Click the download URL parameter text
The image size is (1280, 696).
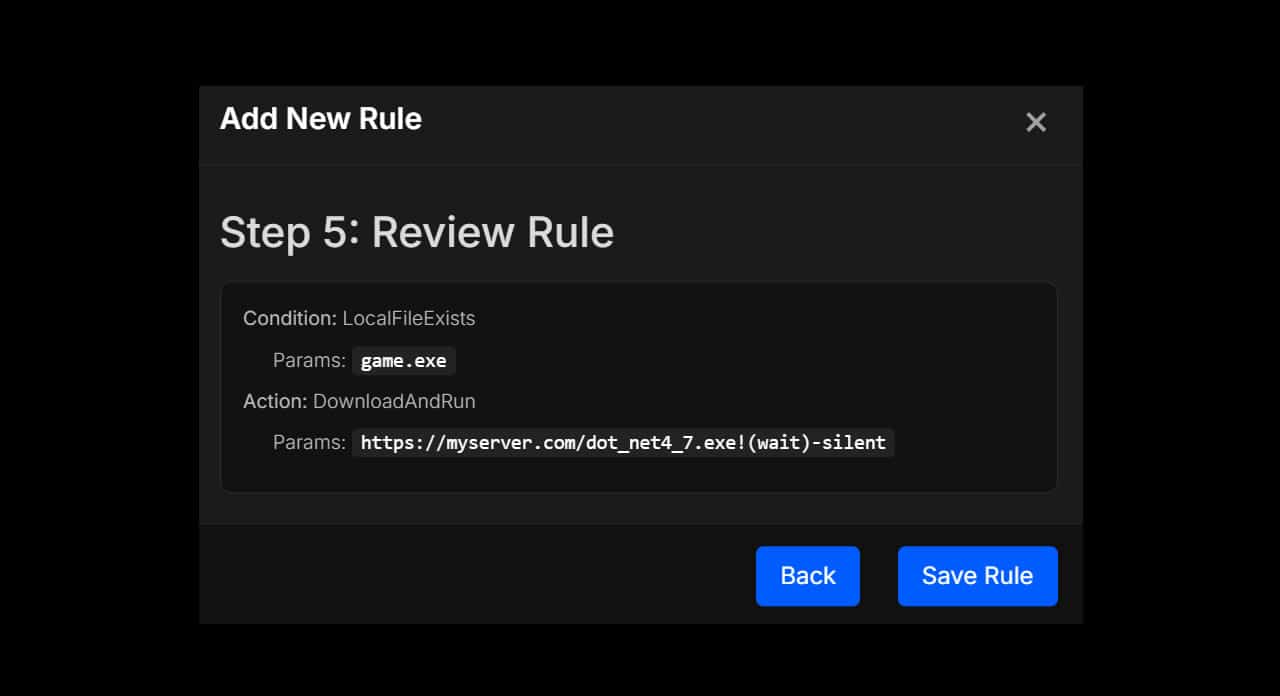click(623, 442)
